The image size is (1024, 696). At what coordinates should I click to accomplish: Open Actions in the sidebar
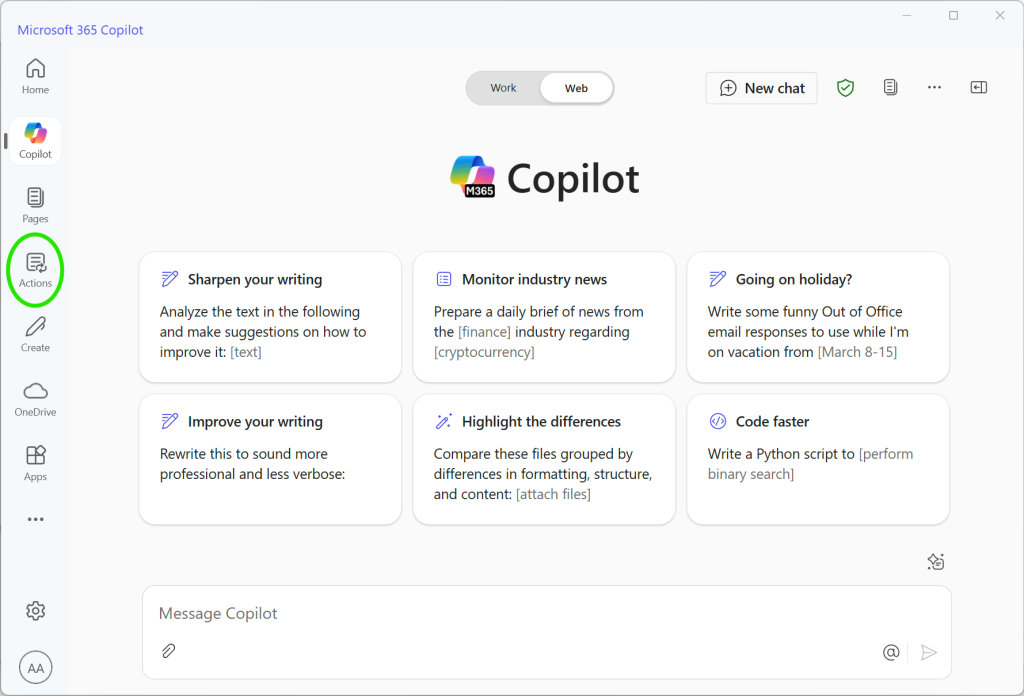35,270
